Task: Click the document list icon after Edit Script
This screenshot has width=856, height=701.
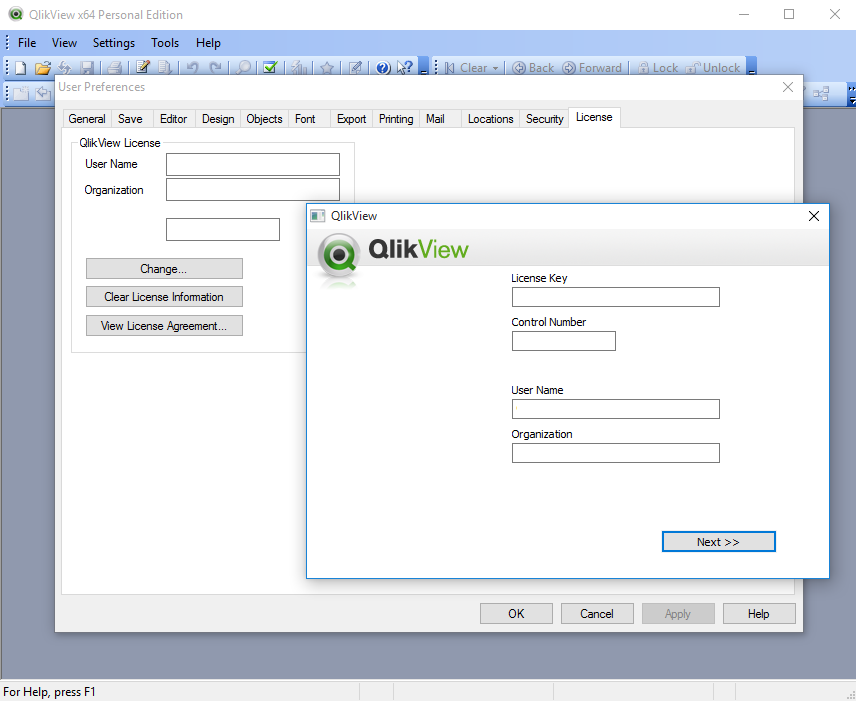Action: coord(164,68)
